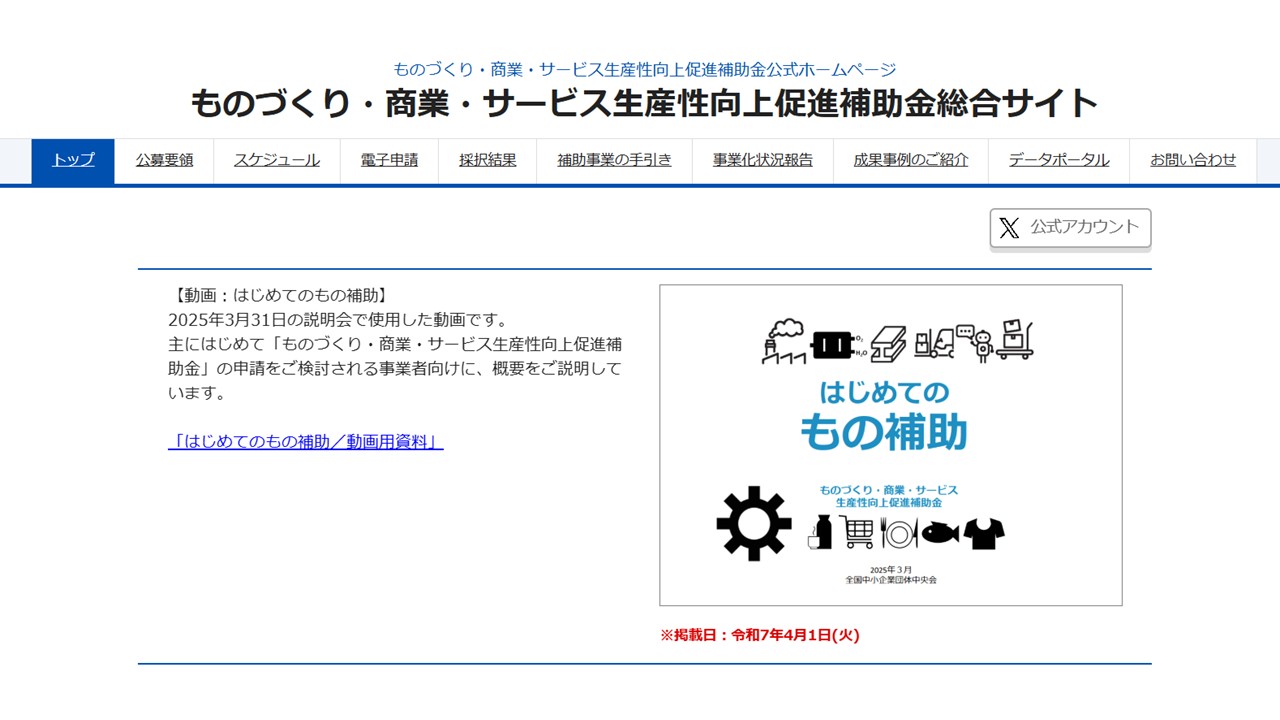Viewport: 1280px width, 720px height.
Task: Click the text 2025年3月31日の説明会で使用した動画です。
Action: pos(338,320)
